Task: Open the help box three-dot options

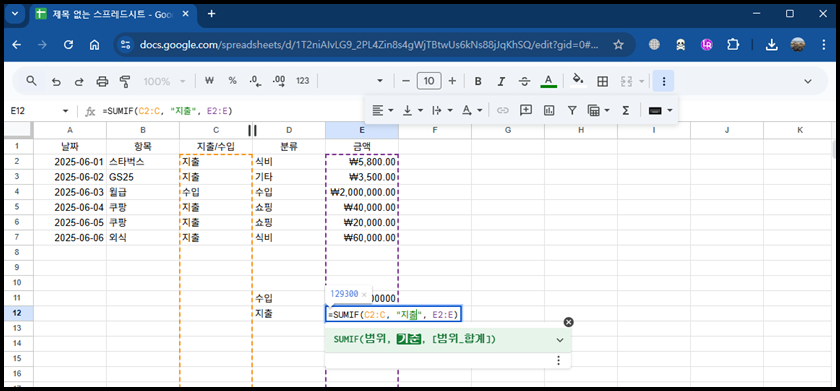Action: tap(558, 360)
